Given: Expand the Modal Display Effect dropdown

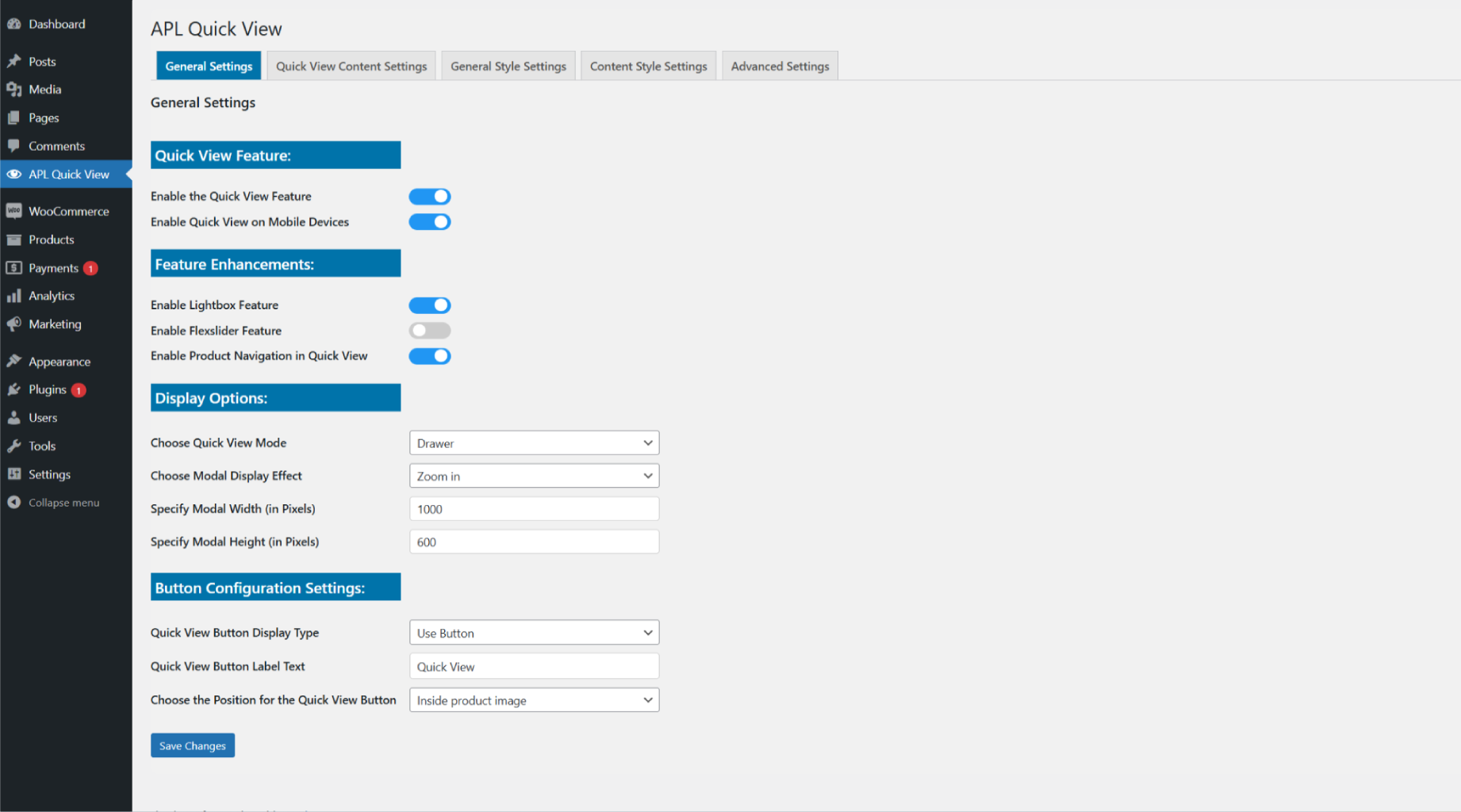Looking at the screenshot, I should [x=534, y=476].
